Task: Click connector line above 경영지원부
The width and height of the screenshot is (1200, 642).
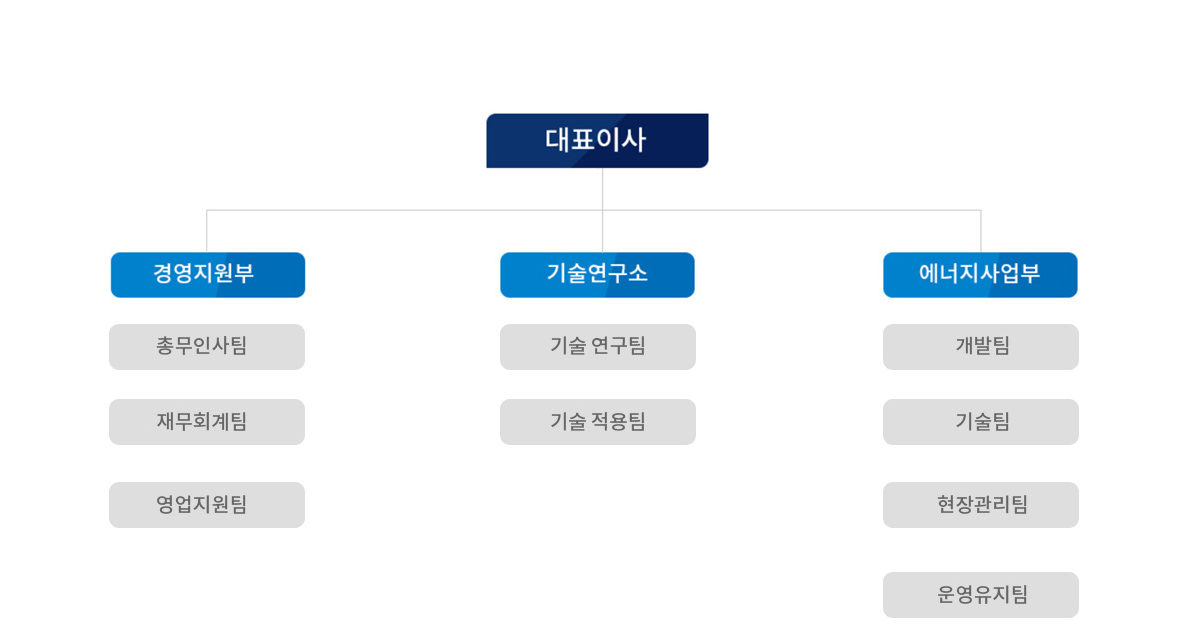Action: click(x=207, y=231)
